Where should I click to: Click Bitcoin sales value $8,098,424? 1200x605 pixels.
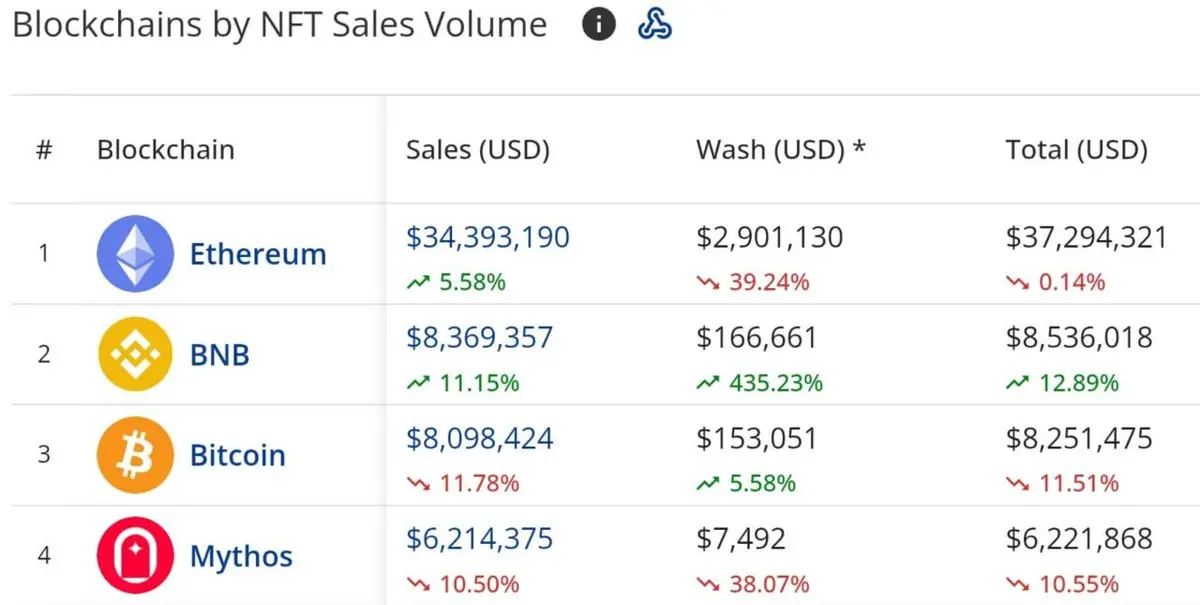(x=480, y=439)
